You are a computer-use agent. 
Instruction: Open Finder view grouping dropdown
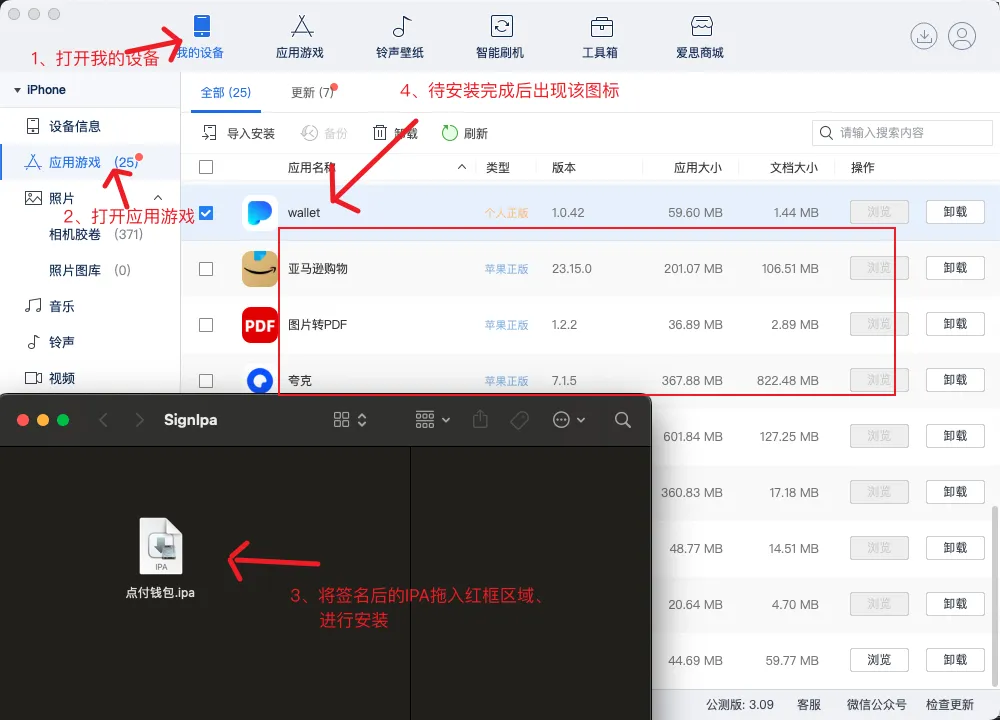tap(432, 420)
